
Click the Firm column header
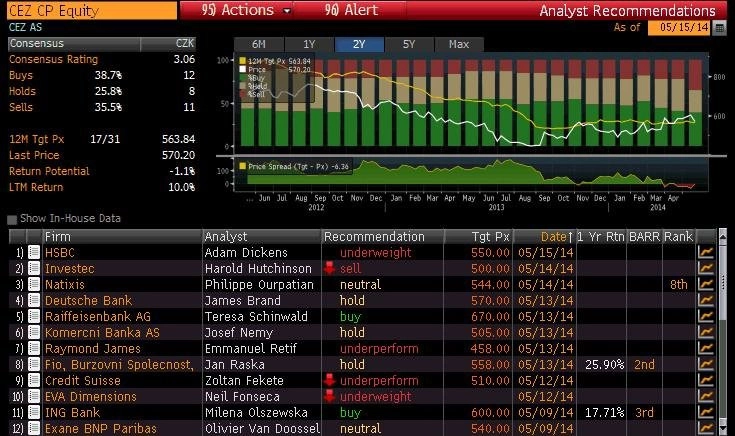(x=122, y=237)
